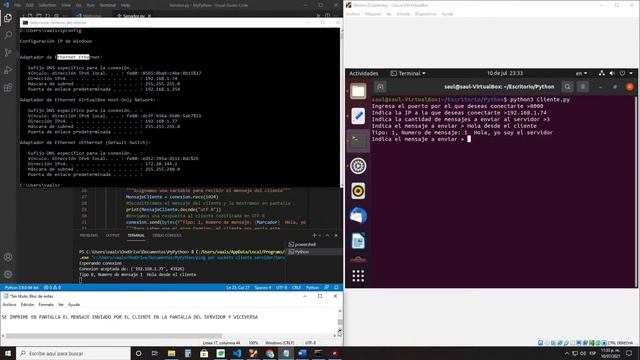
Task: Open Source Control view in VS Code
Action: tap(8, 53)
